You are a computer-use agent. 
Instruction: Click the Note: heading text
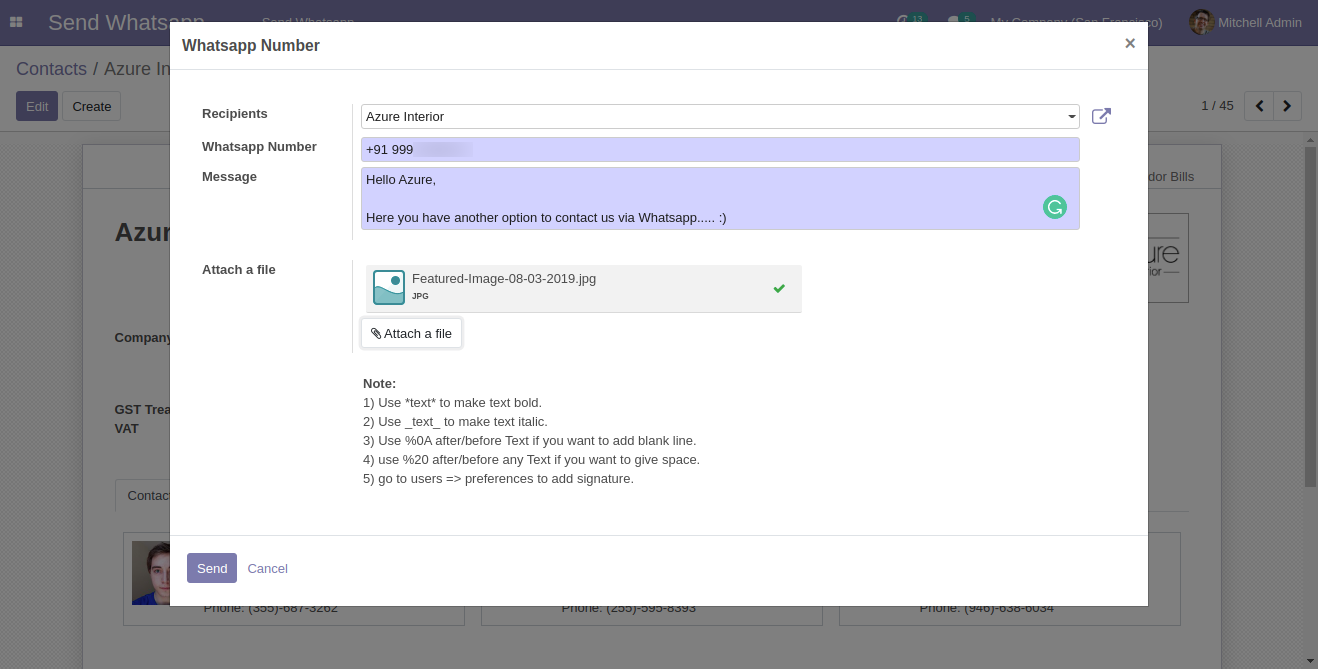pyautogui.click(x=379, y=383)
